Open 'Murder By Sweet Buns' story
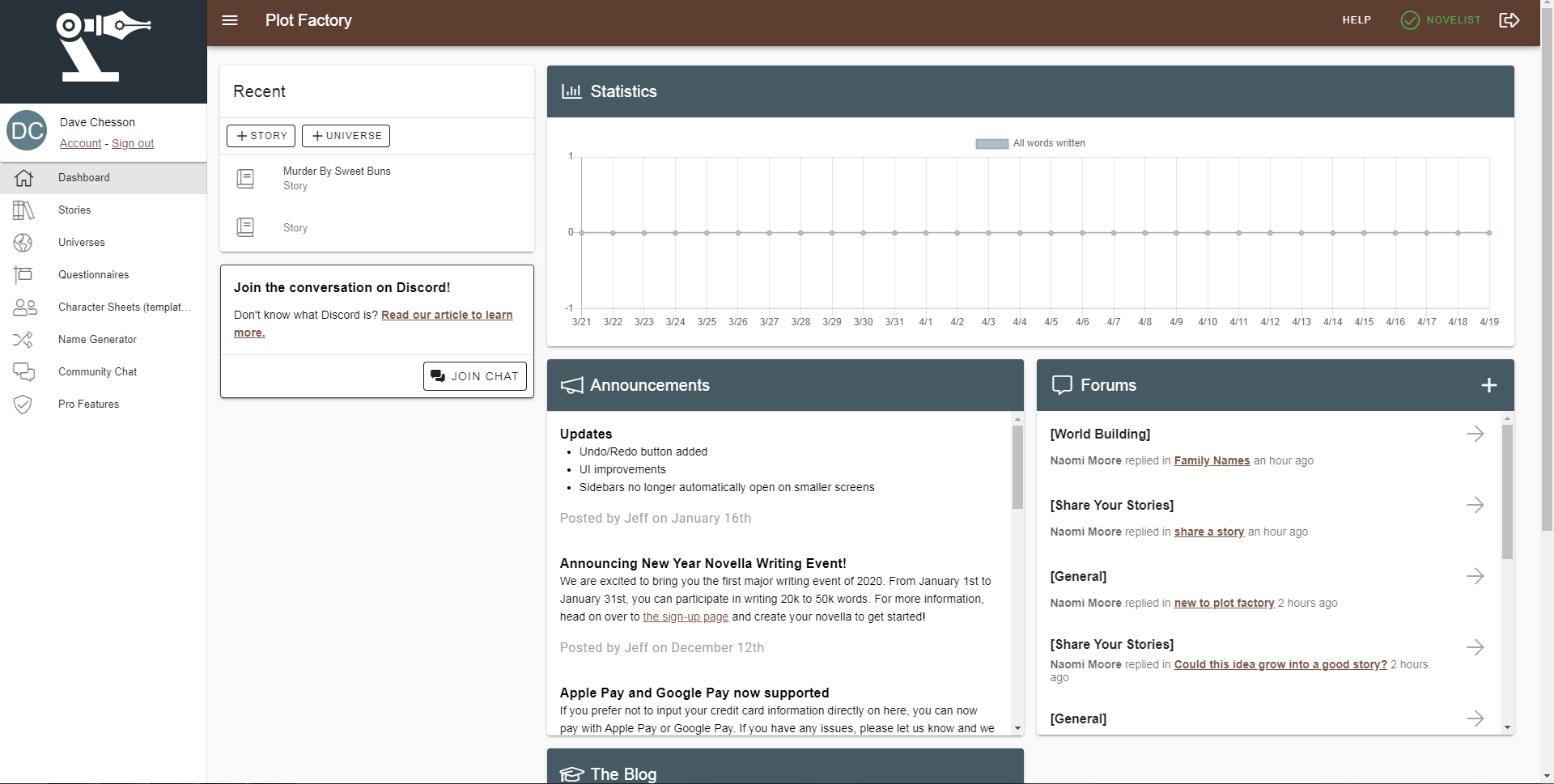The width and height of the screenshot is (1554, 784). pyautogui.click(x=337, y=172)
